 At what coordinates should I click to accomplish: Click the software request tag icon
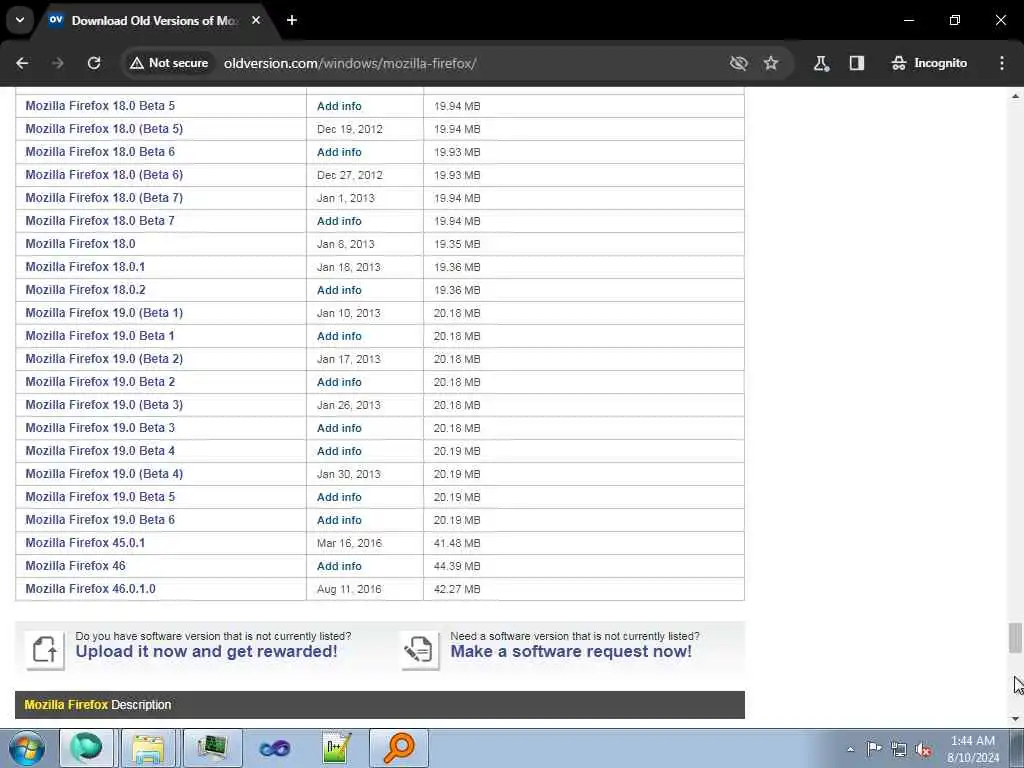(419, 650)
